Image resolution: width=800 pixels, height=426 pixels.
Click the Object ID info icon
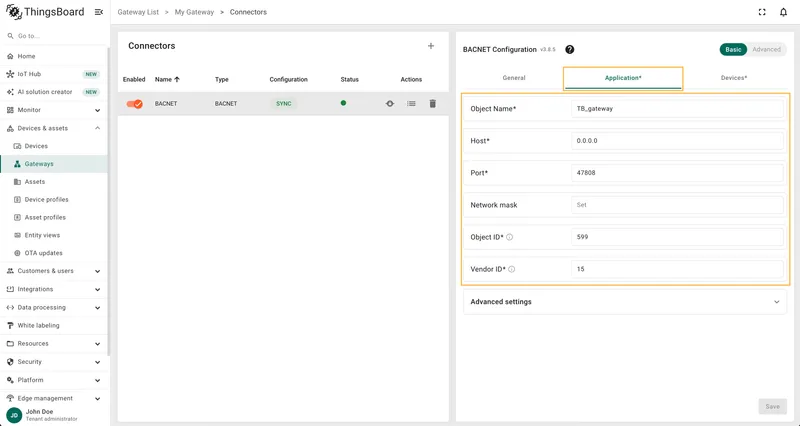pyautogui.click(x=509, y=237)
